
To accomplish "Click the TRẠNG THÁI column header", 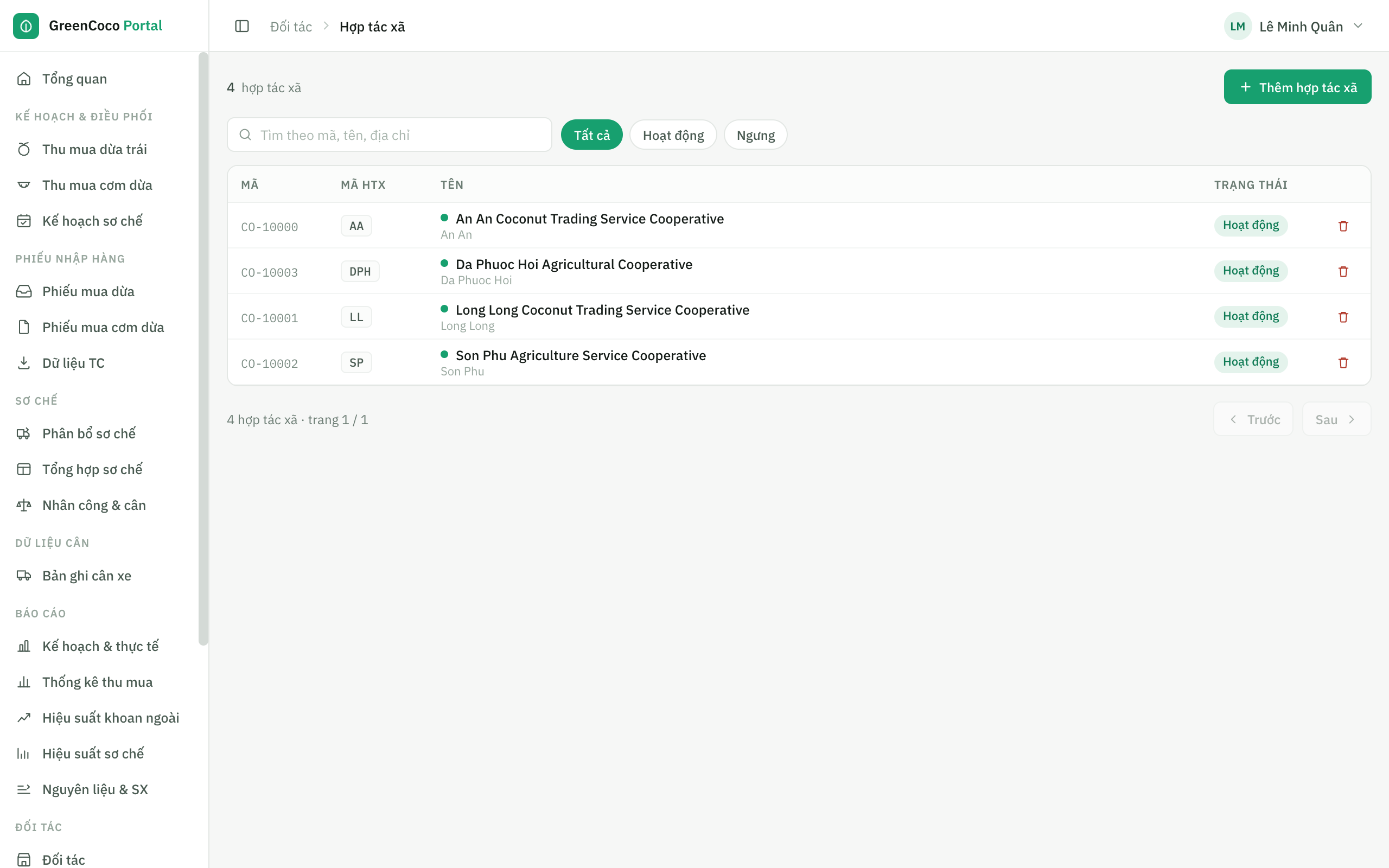I will click(1251, 185).
